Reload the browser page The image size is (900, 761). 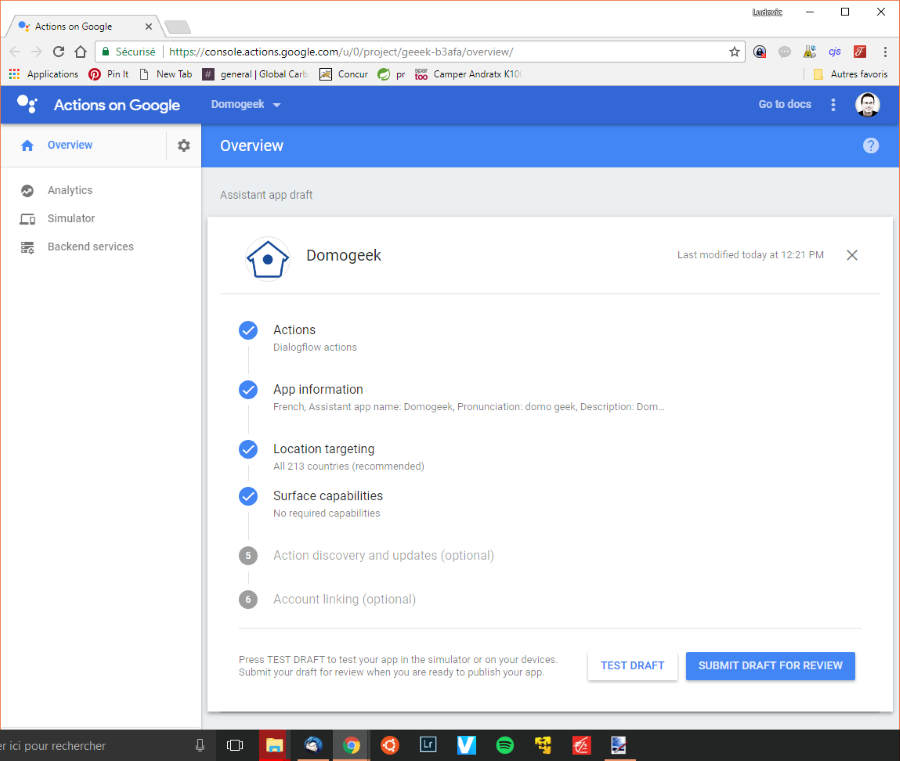point(59,52)
